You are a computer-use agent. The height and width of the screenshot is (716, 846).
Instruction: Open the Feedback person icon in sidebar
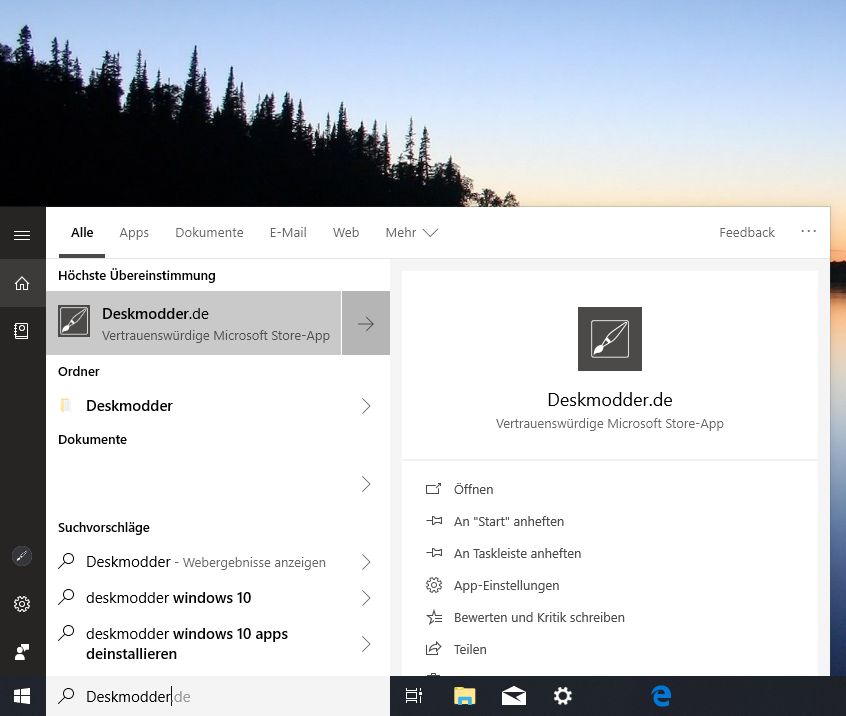tap(22, 652)
